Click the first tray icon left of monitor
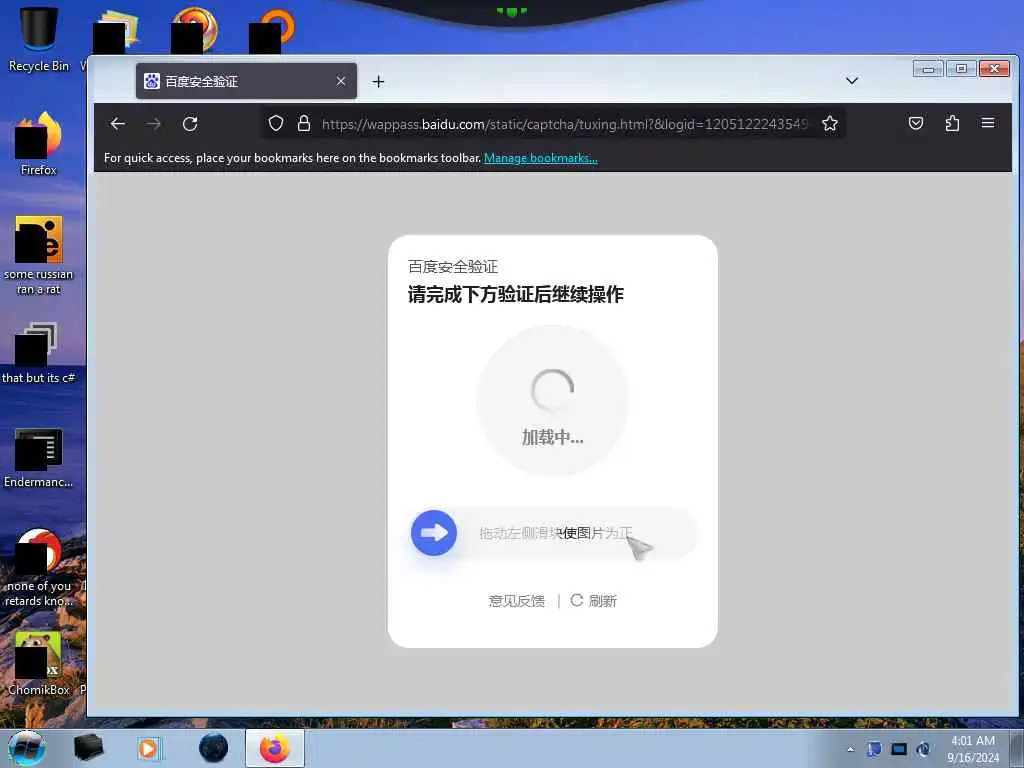 coord(874,749)
